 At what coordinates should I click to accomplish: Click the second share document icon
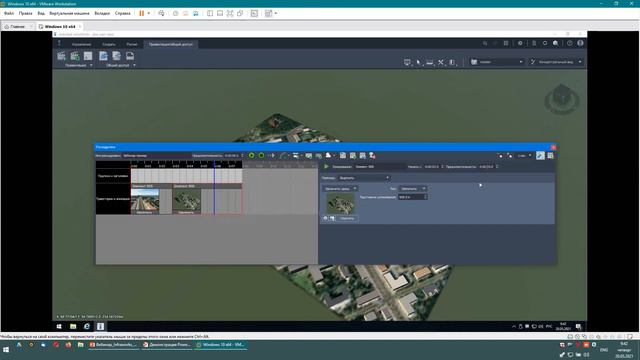[116, 56]
